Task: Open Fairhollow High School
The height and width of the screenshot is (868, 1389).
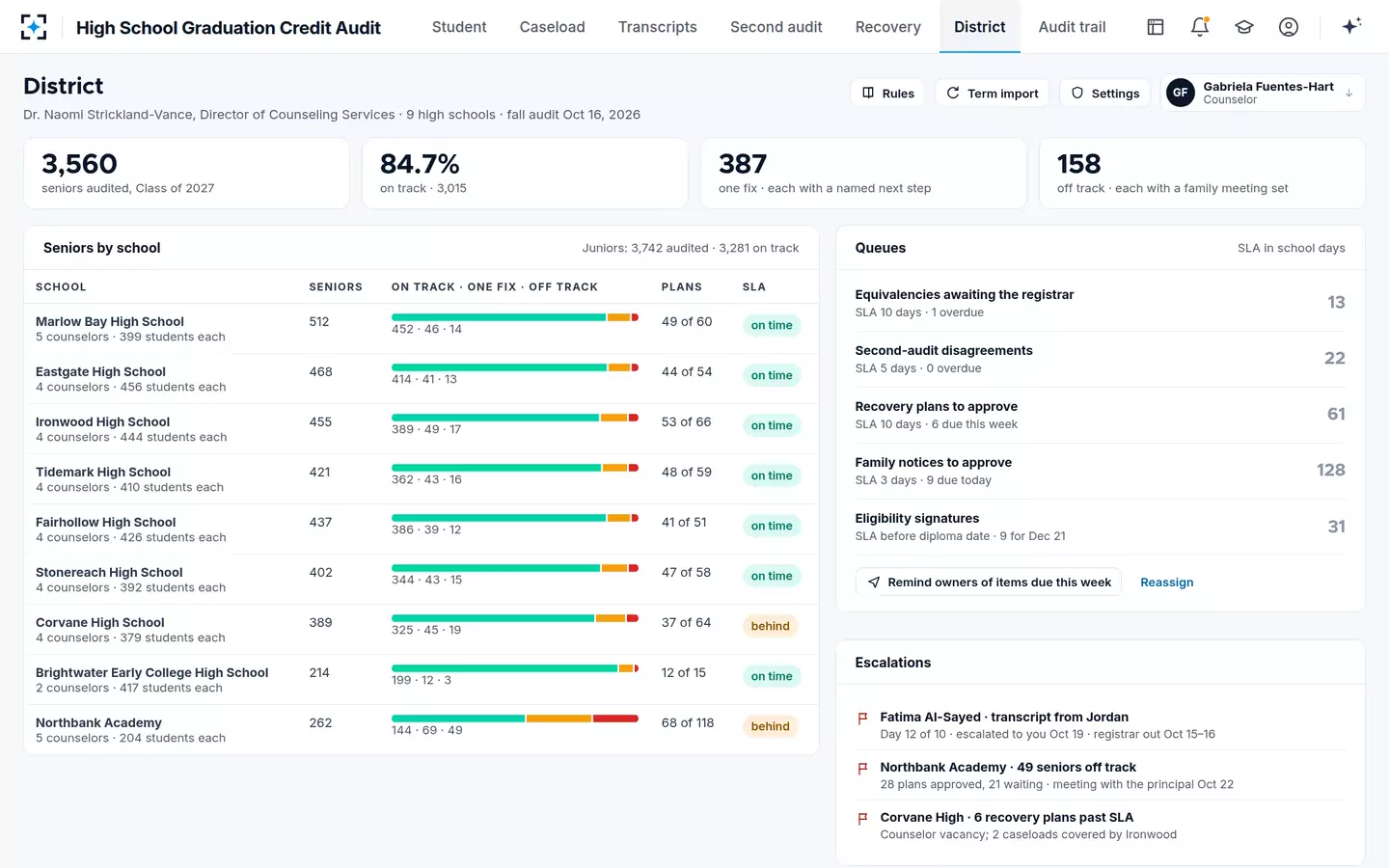Action: coord(422,529)
